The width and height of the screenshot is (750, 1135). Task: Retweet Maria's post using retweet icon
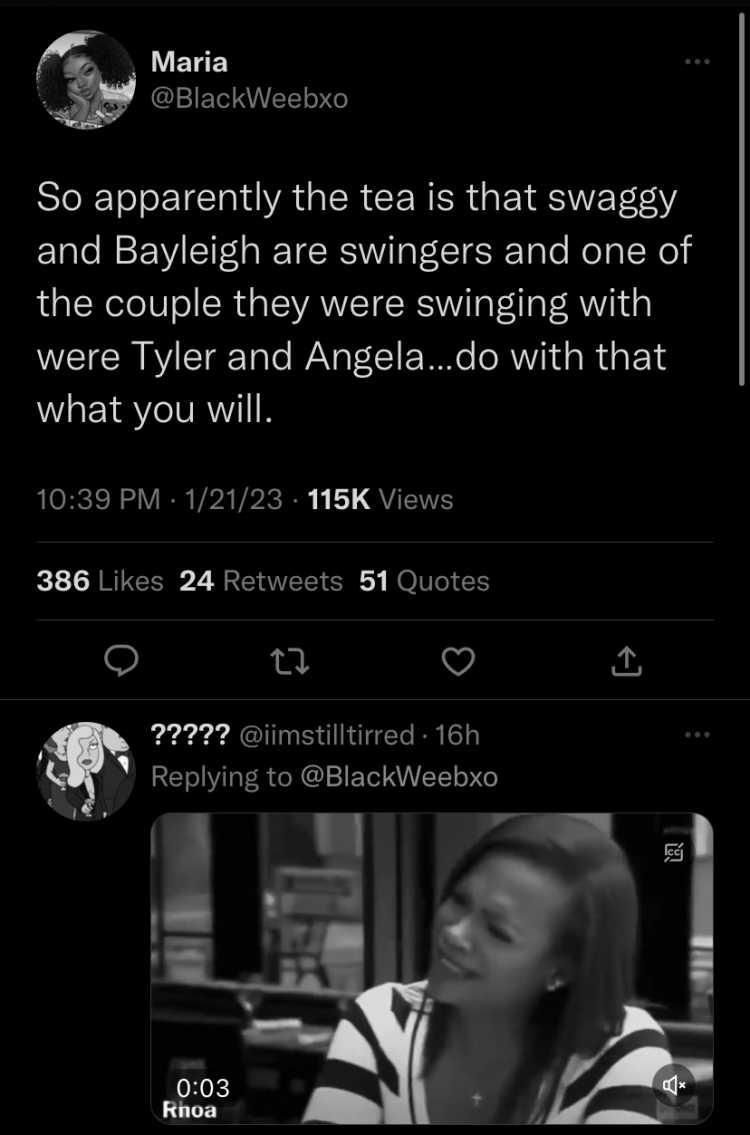290,661
